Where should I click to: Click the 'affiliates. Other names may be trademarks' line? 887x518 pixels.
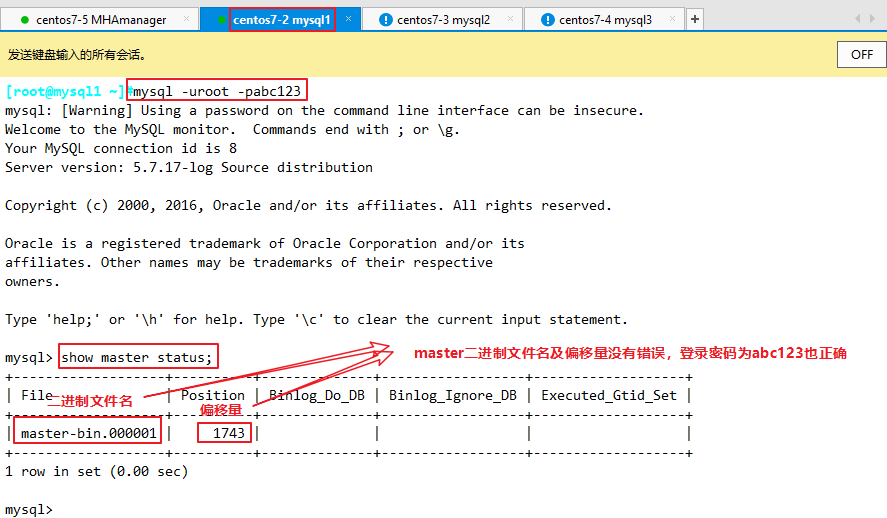249,263
